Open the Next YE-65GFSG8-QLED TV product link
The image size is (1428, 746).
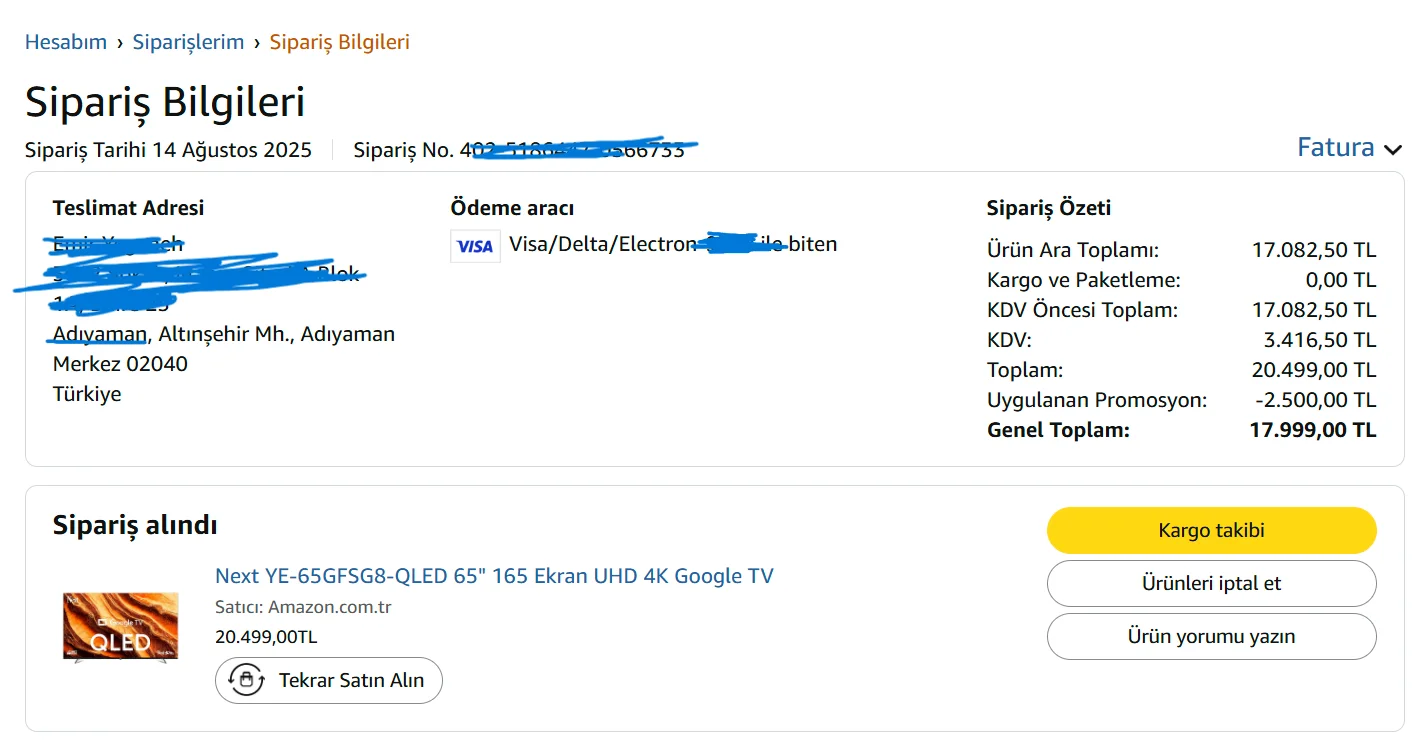pos(494,576)
